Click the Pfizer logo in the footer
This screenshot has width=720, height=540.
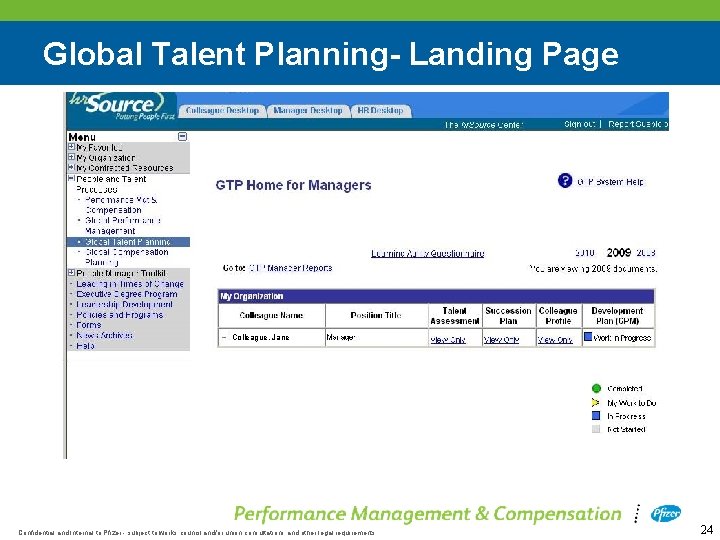[665, 513]
